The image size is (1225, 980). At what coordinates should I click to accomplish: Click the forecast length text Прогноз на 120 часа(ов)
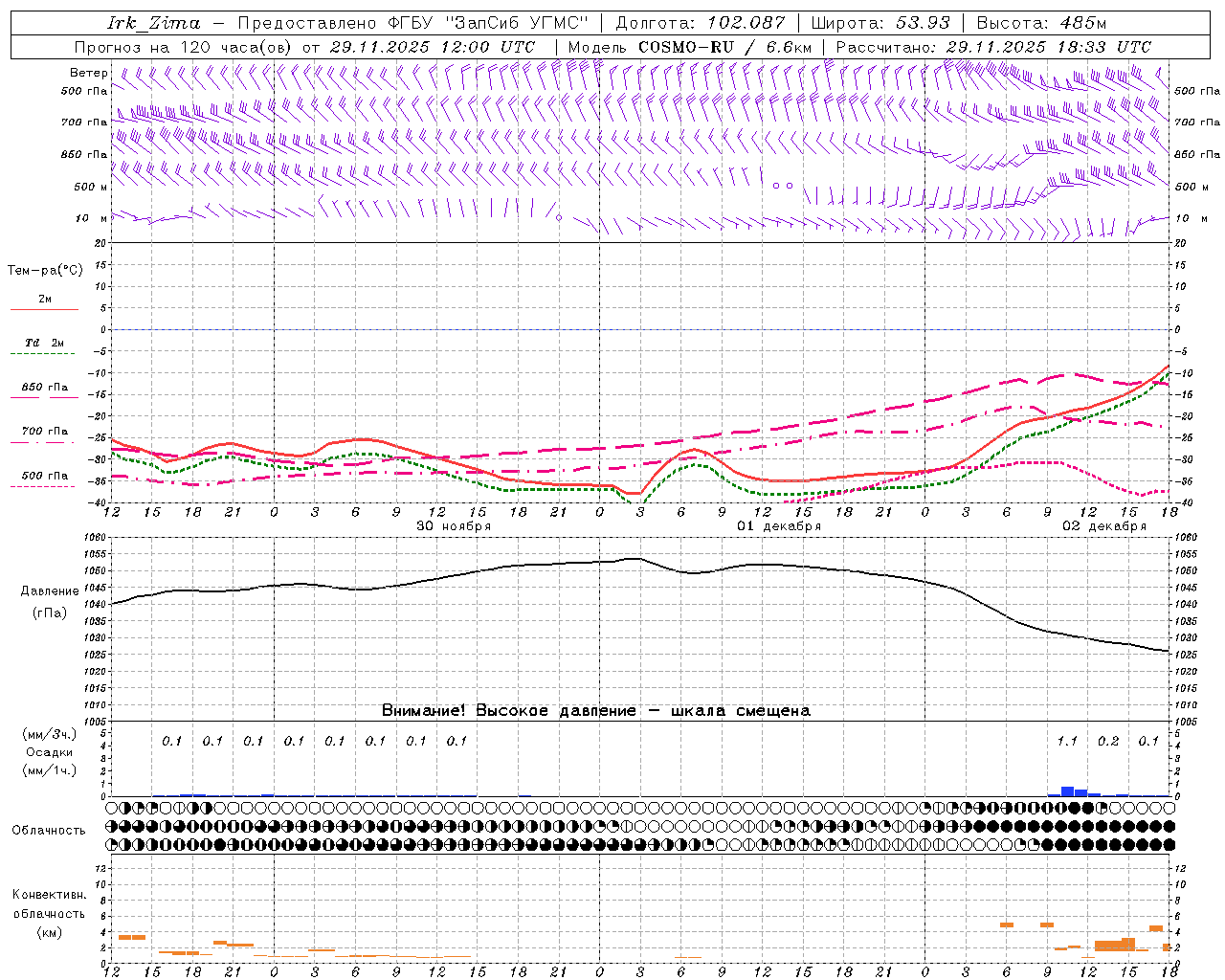click(185, 47)
